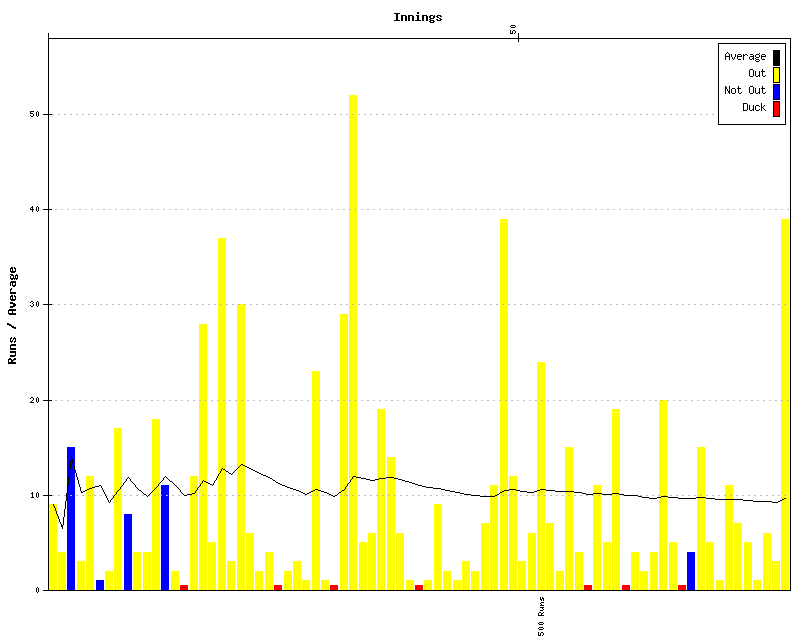Image resolution: width=800 pixels, height=640 pixels.
Task: Click the black Average legend swatch
Action: click(x=776, y=57)
